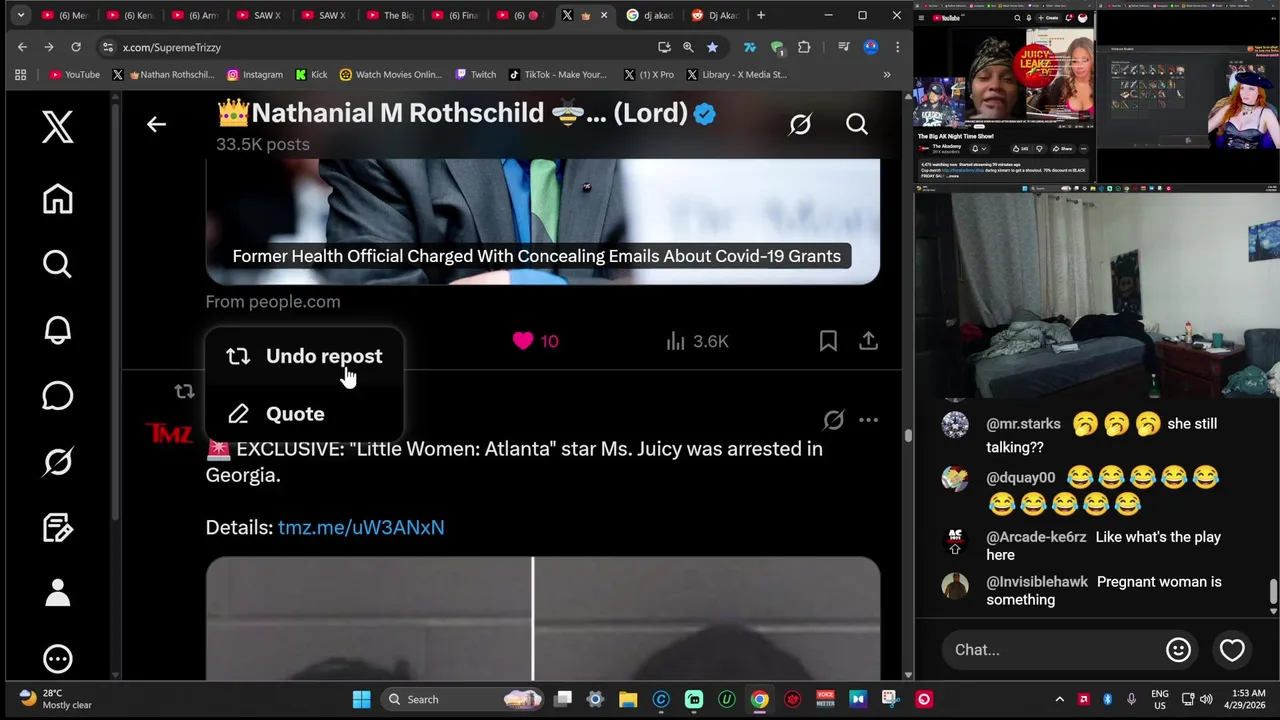Switch to the 'Dj Aka' Reddit tab

(x=715, y=15)
